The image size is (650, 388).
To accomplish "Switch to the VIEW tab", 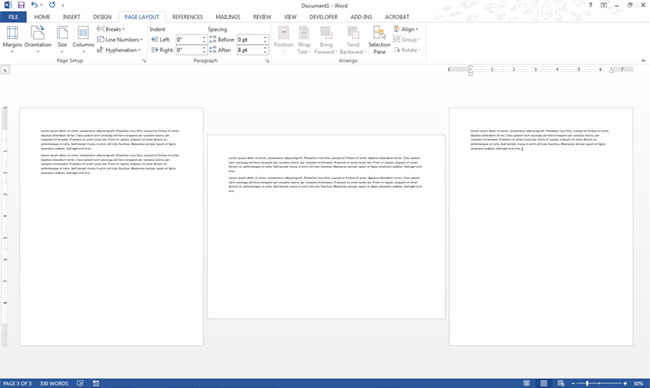I will pos(290,17).
